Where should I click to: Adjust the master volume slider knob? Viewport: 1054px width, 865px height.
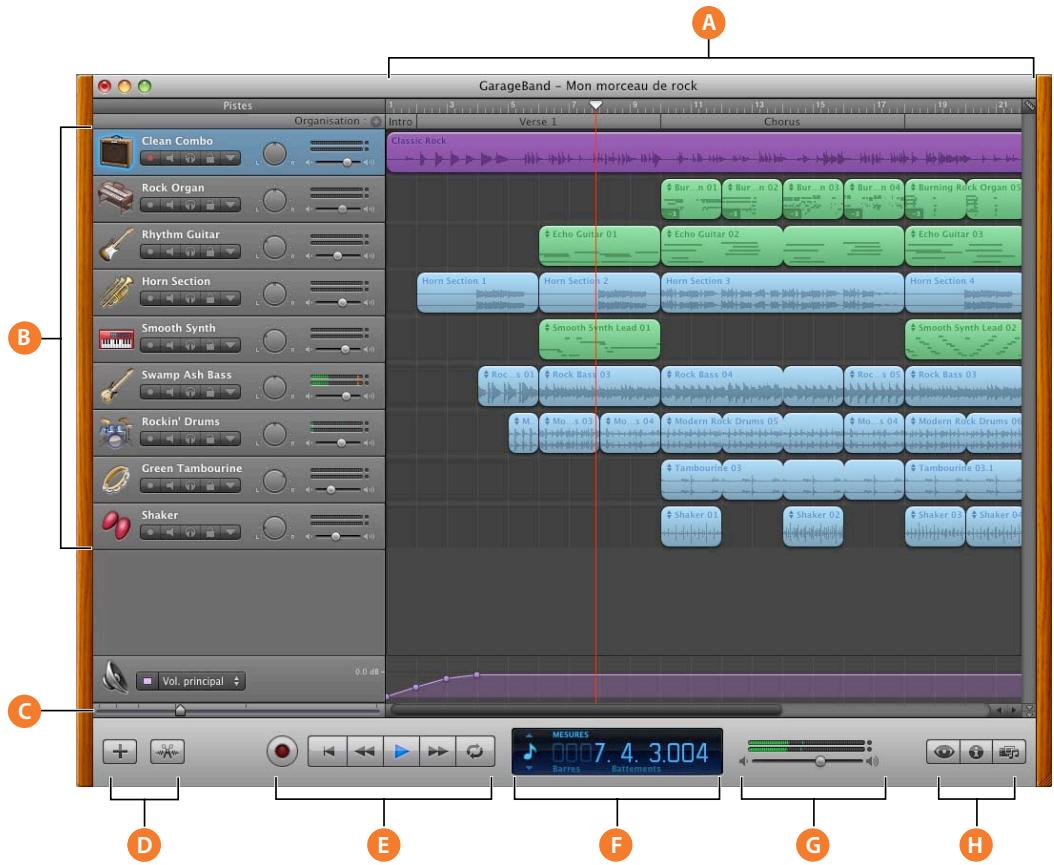(x=820, y=761)
